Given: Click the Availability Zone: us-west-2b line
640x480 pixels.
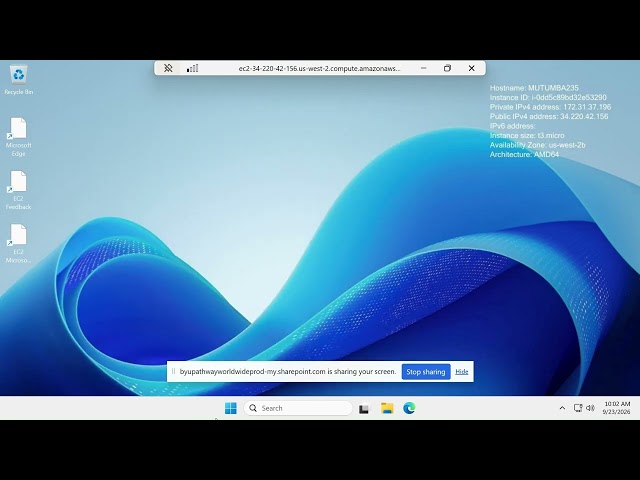Looking at the screenshot, I should (x=538, y=145).
